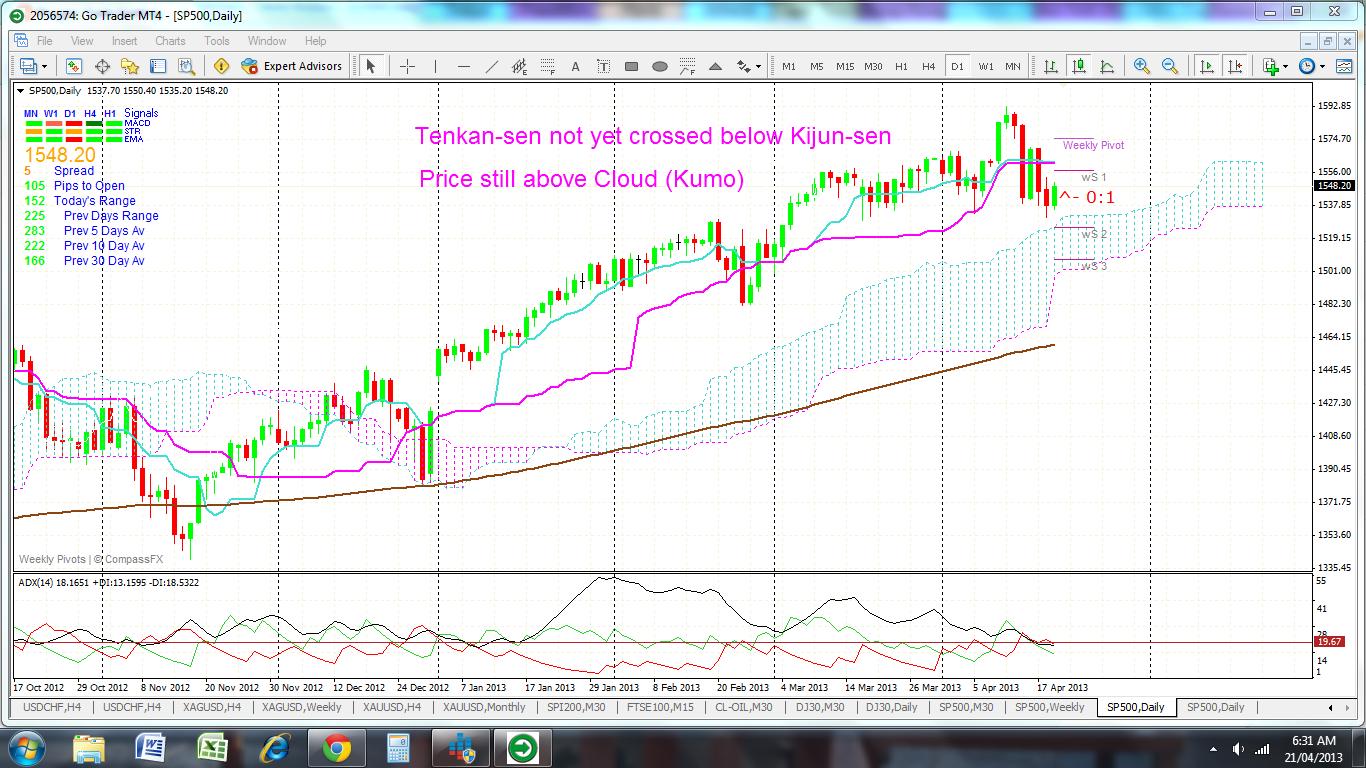Activate the Draw Ellipse tool

tap(661, 66)
